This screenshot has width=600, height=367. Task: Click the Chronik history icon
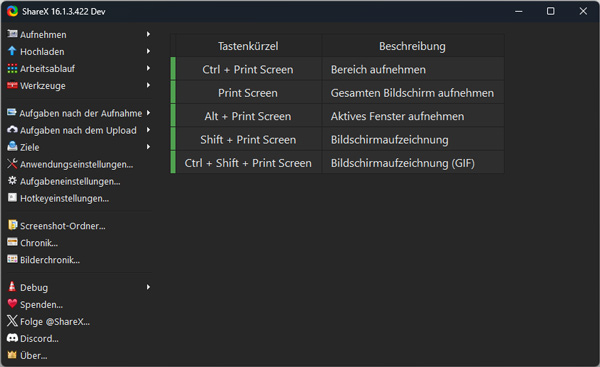12,242
